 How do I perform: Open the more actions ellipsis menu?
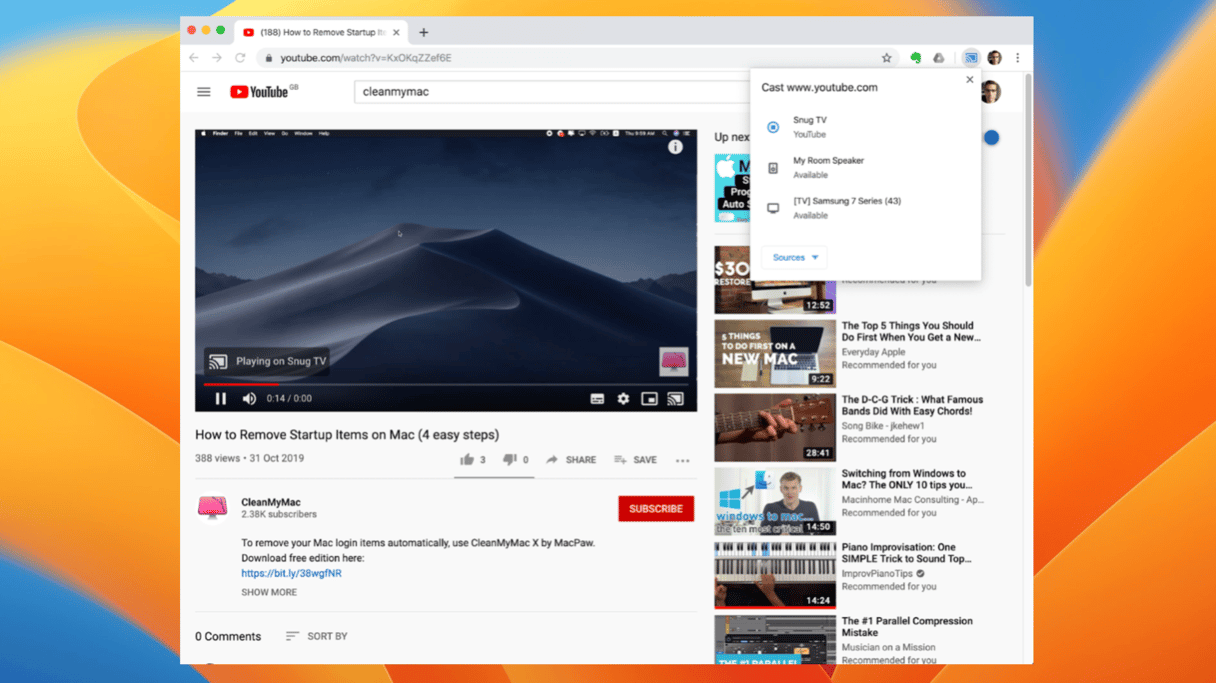(682, 461)
